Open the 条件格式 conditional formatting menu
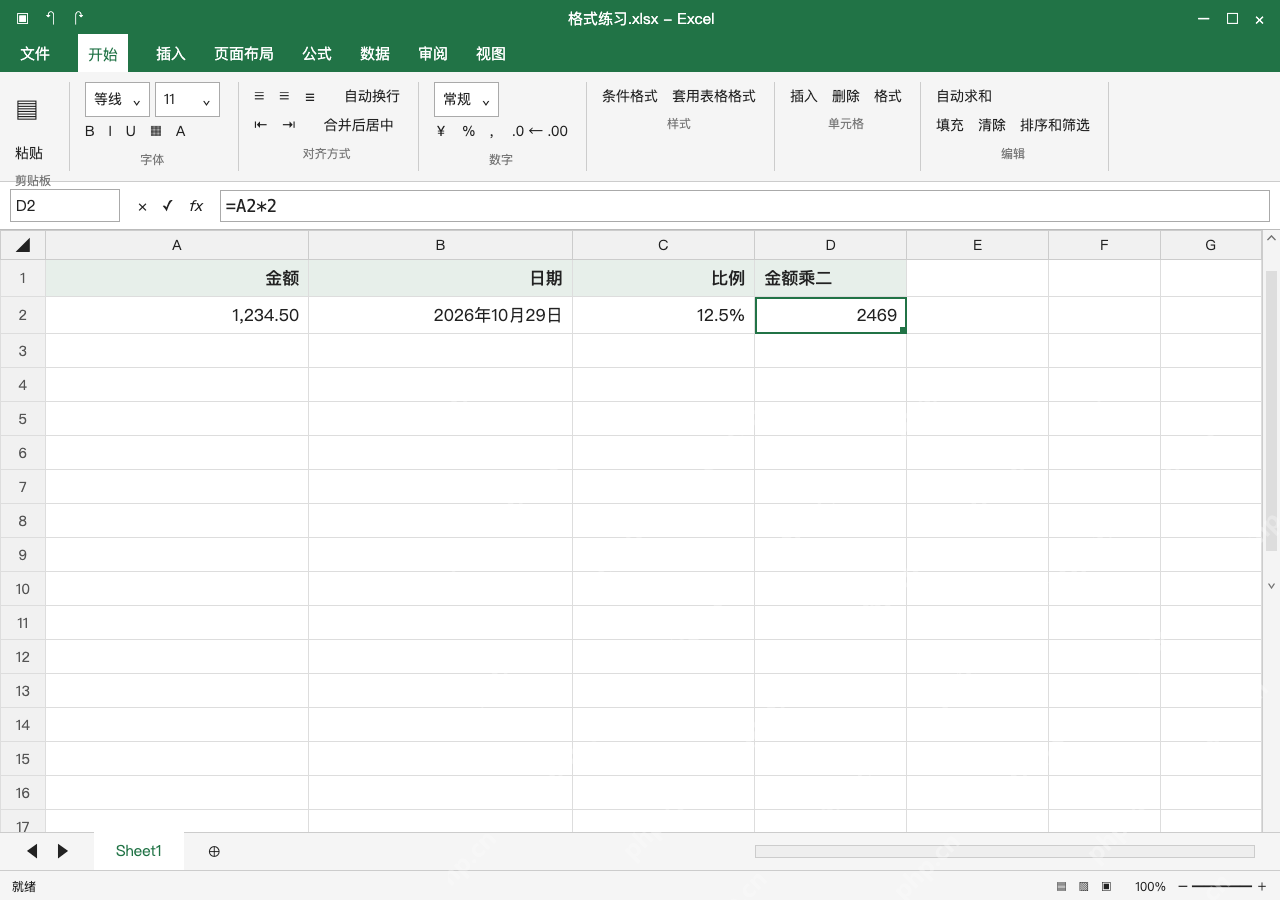This screenshot has width=1280, height=900. click(630, 96)
